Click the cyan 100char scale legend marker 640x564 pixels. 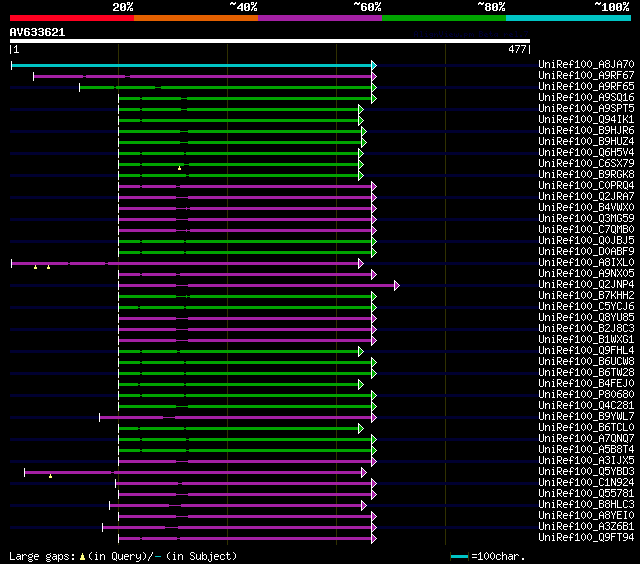(459, 556)
